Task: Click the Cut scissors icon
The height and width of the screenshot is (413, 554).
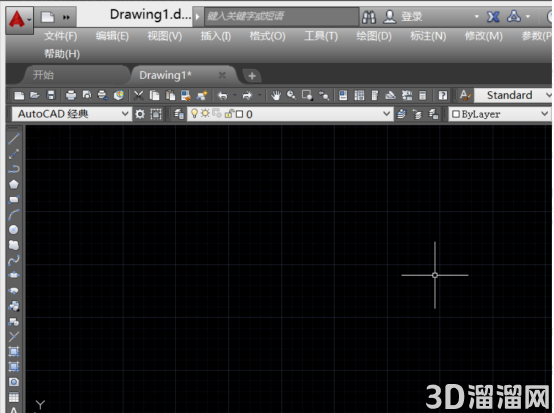Action: [138, 95]
